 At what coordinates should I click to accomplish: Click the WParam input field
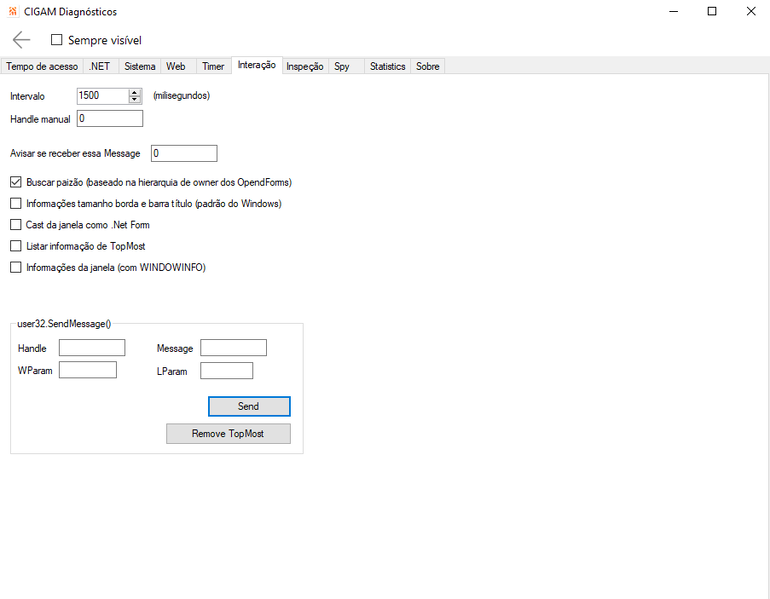[x=88, y=370]
